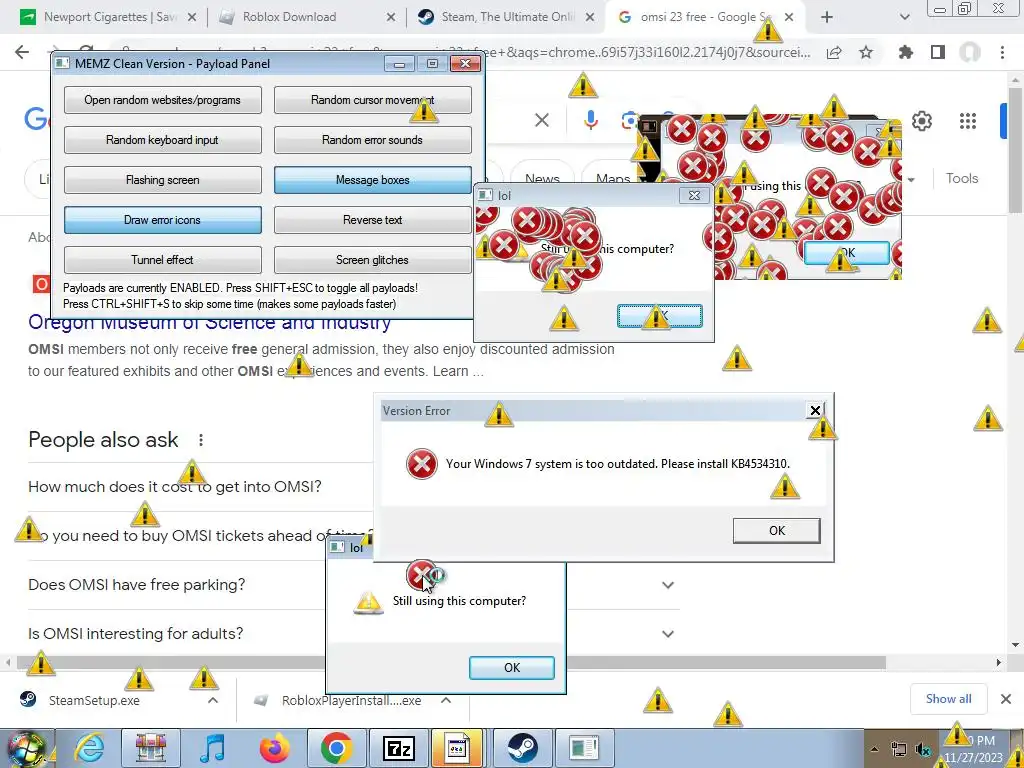Open Steam from taskbar

click(522, 748)
